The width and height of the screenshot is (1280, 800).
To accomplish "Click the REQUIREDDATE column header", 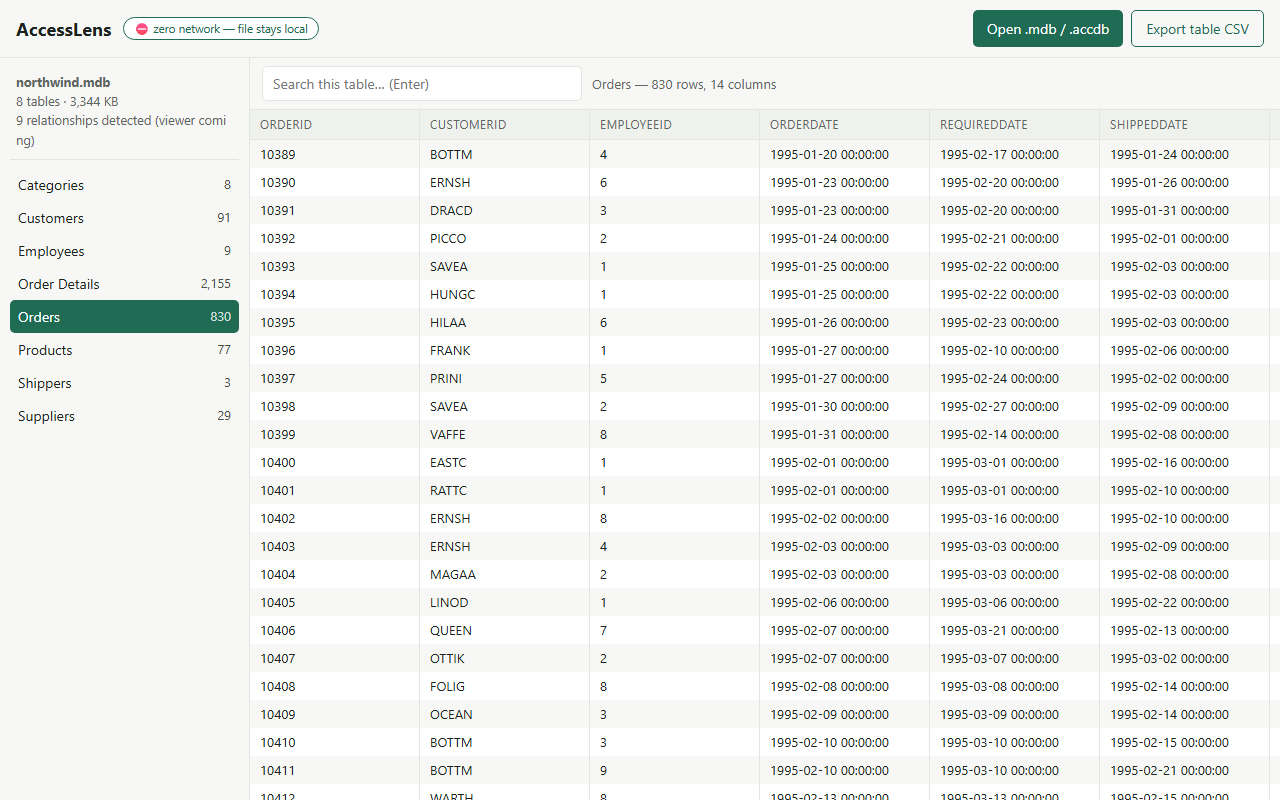I will coord(1015,125).
